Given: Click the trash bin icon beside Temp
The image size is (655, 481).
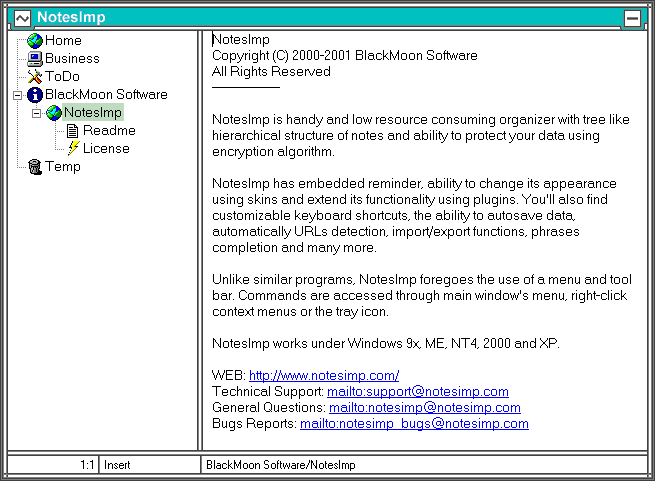Looking at the screenshot, I should pyautogui.click(x=35, y=167).
